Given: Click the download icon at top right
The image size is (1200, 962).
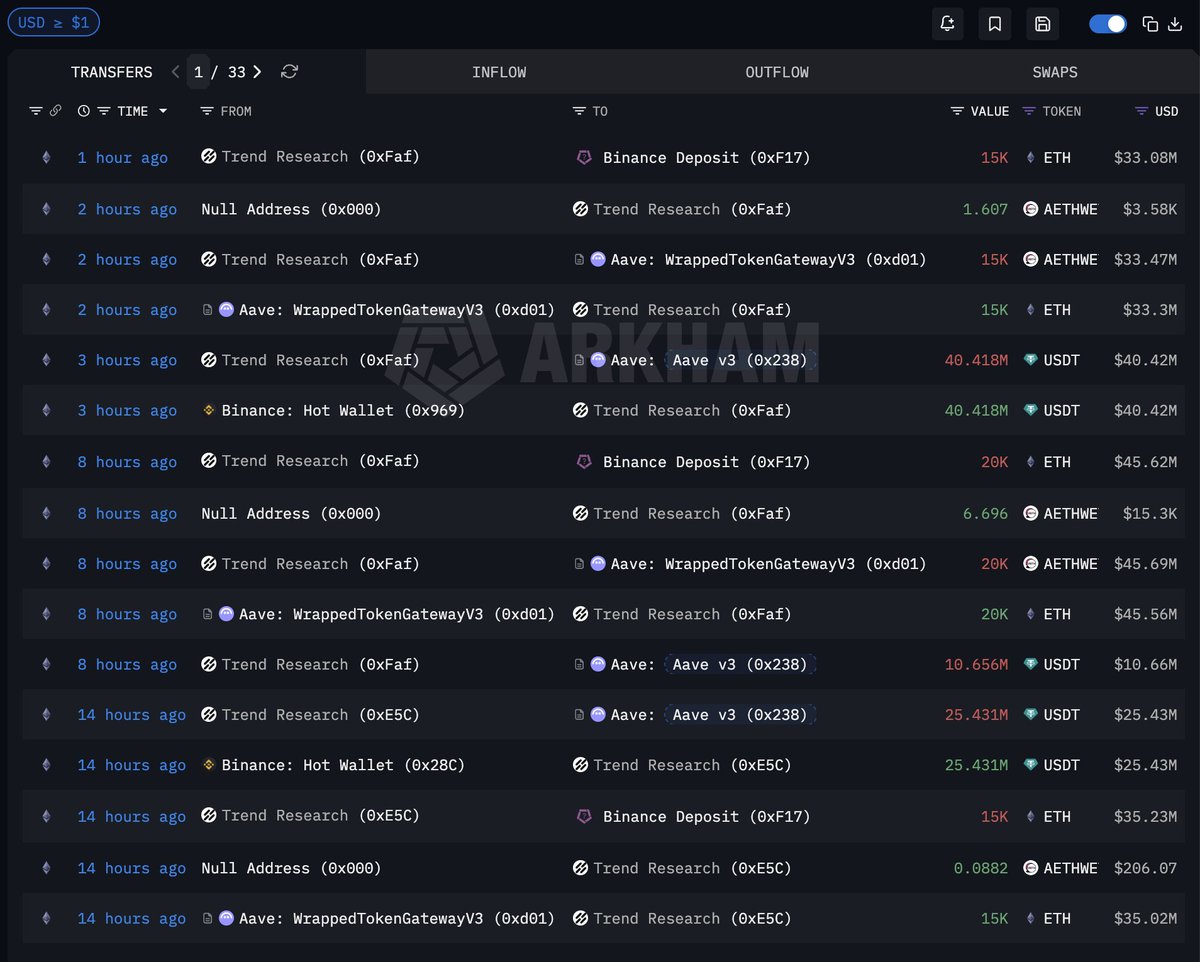Looking at the screenshot, I should click(x=1174, y=24).
